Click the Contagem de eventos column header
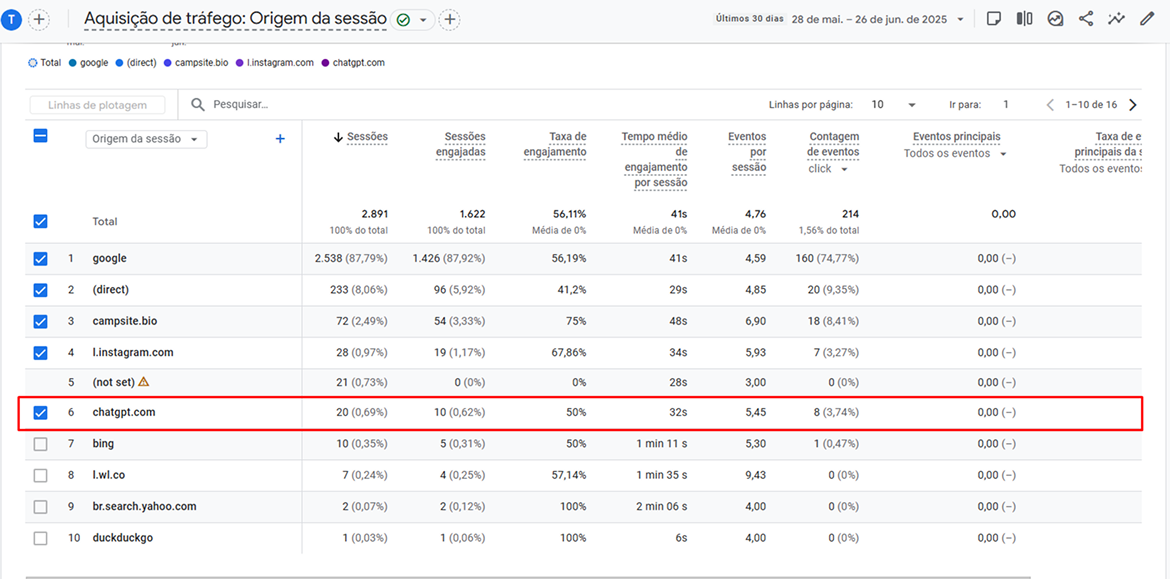Screen dimensions: 1170x579 [x=834, y=144]
